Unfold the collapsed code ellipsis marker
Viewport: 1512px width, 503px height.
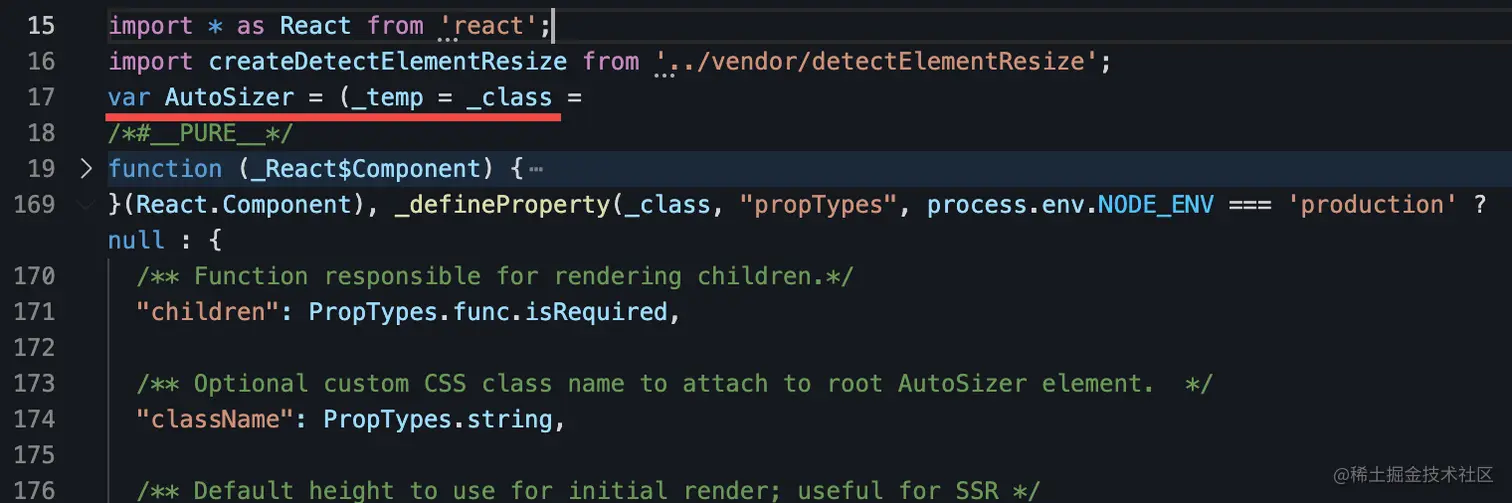[x=535, y=169]
